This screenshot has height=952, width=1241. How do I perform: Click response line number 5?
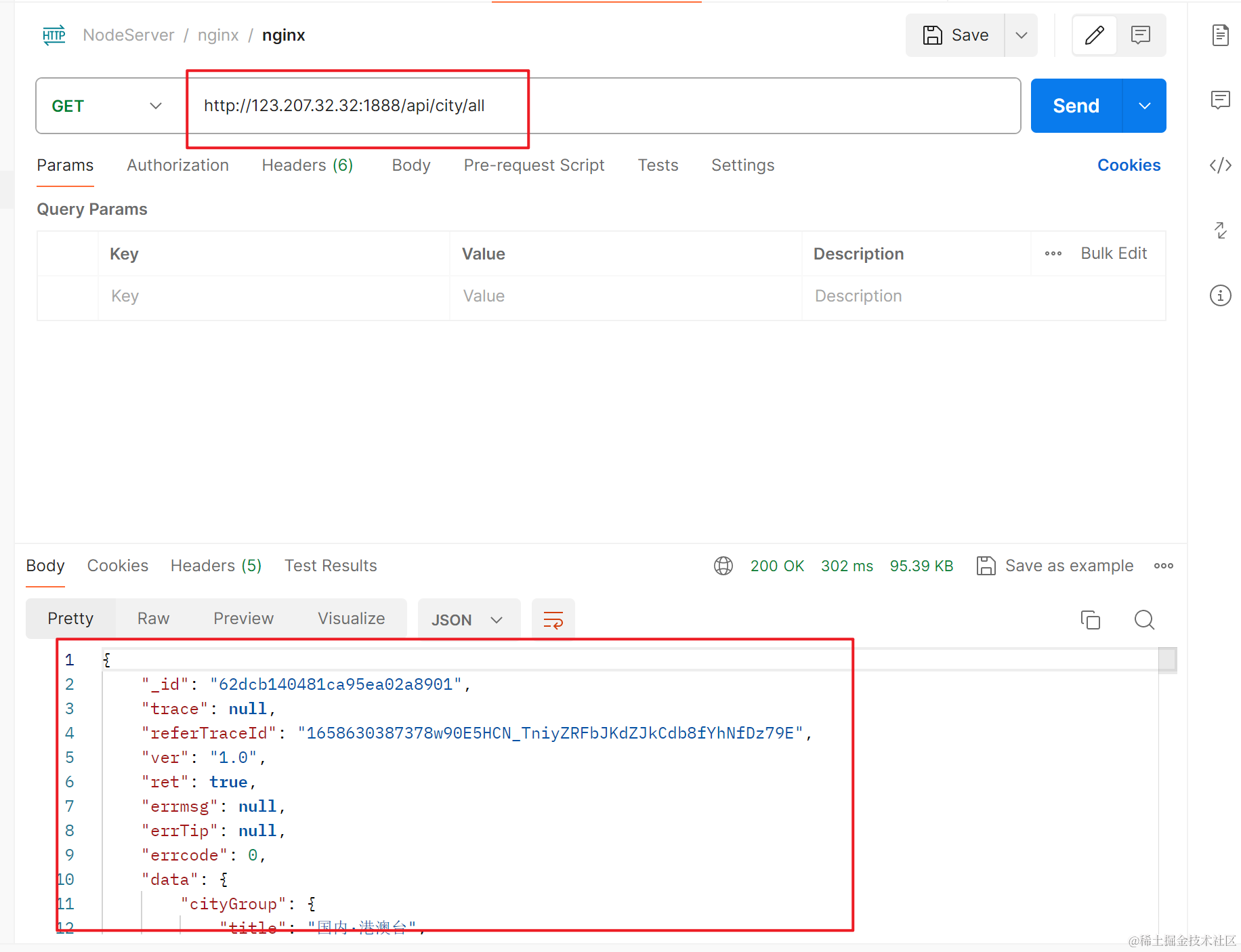pyautogui.click(x=69, y=758)
